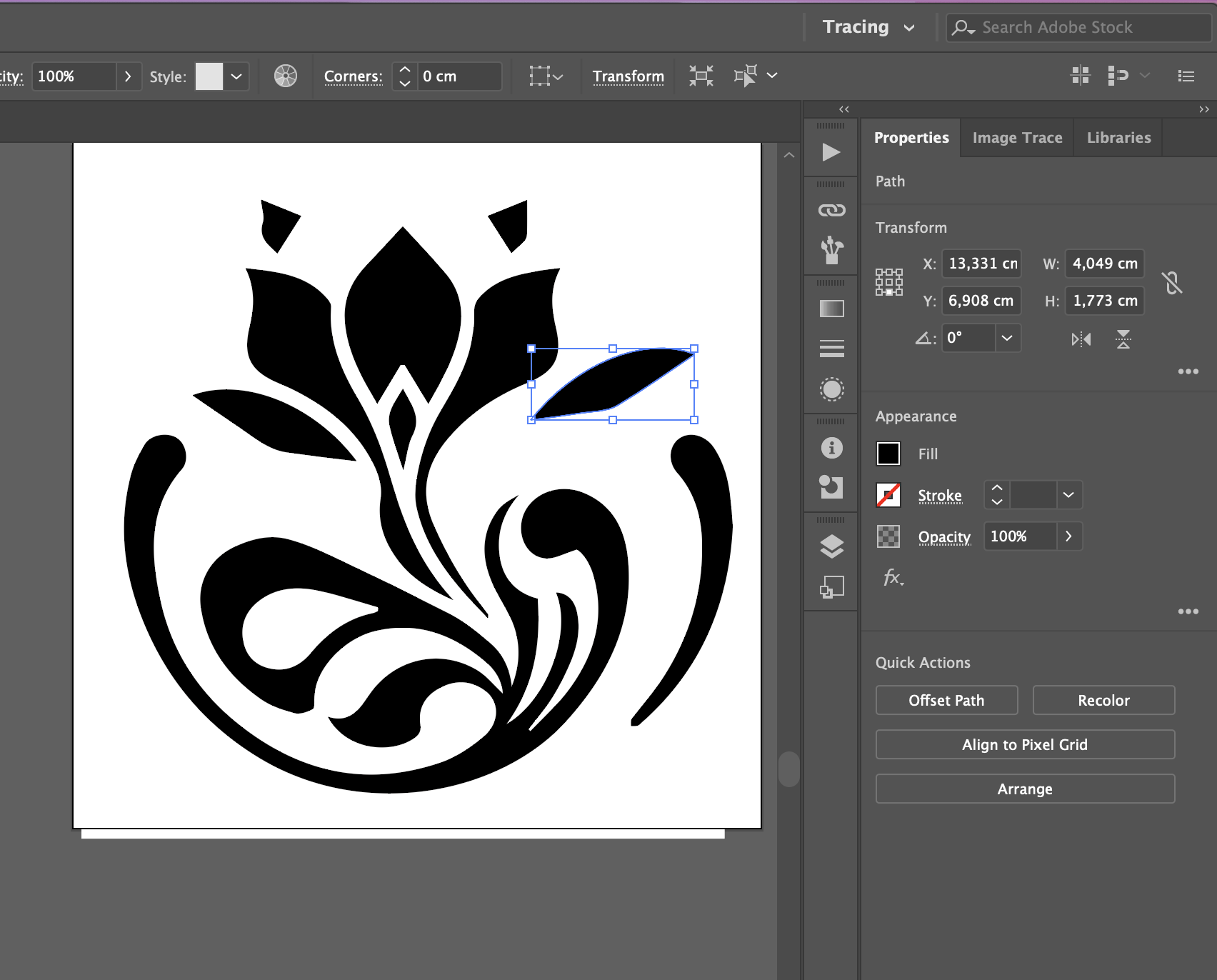Click the Isolate Selected Object icon
The image size is (1217, 980).
pyautogui.click(x=701, y=76)
